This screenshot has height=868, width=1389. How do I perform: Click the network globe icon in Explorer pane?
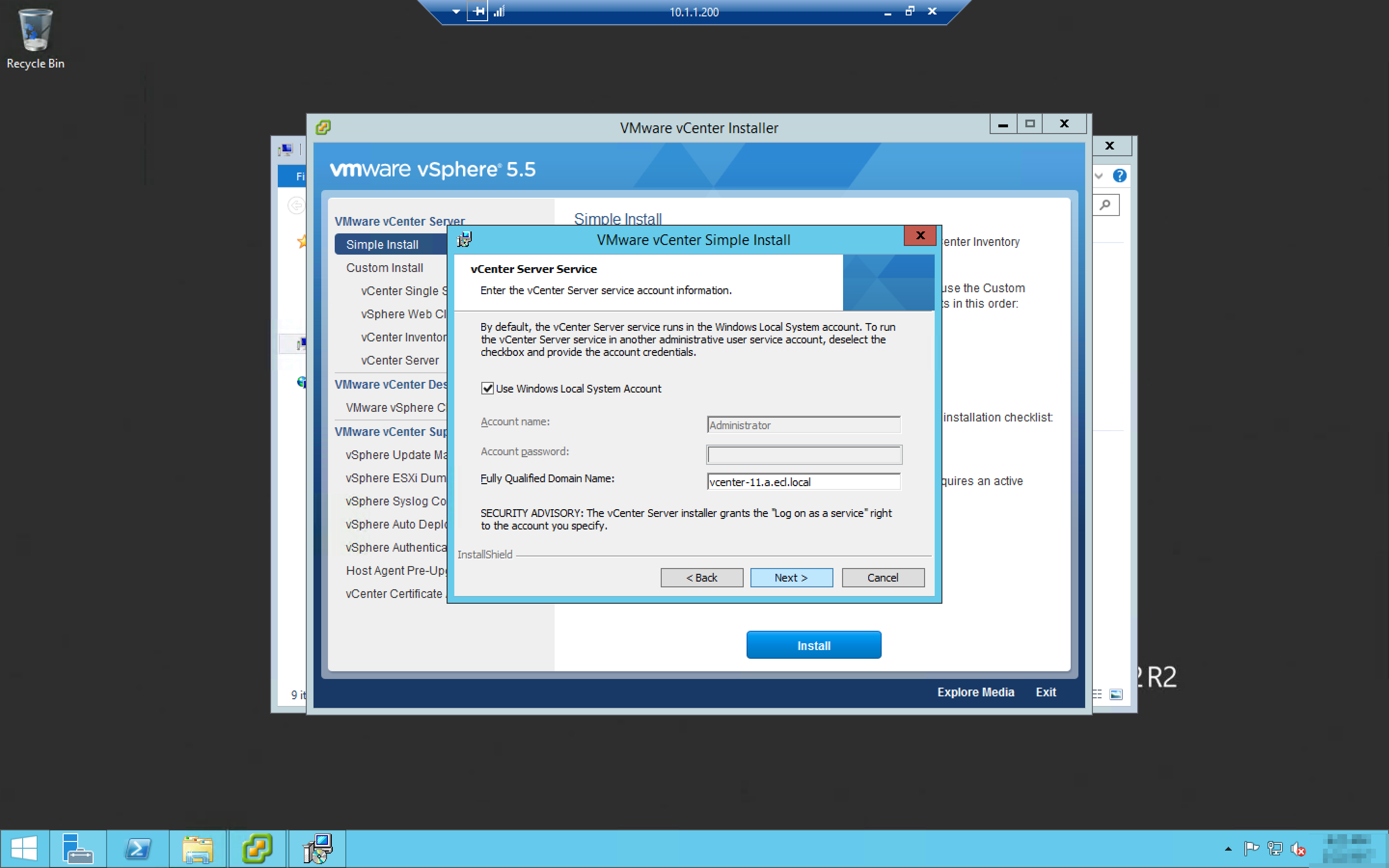pyautogui.click(x=302, y=382)
